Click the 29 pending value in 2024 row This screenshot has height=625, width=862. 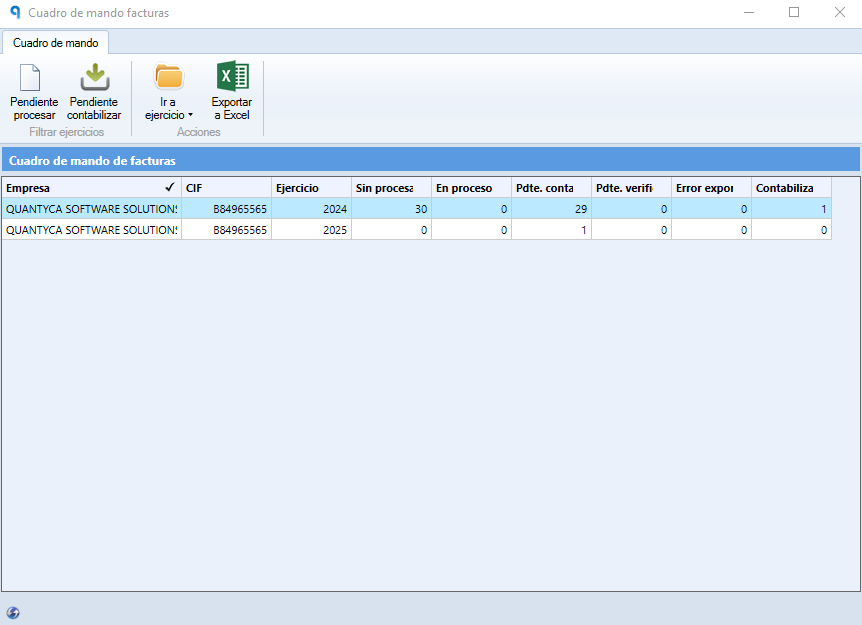tap(551, 209)
